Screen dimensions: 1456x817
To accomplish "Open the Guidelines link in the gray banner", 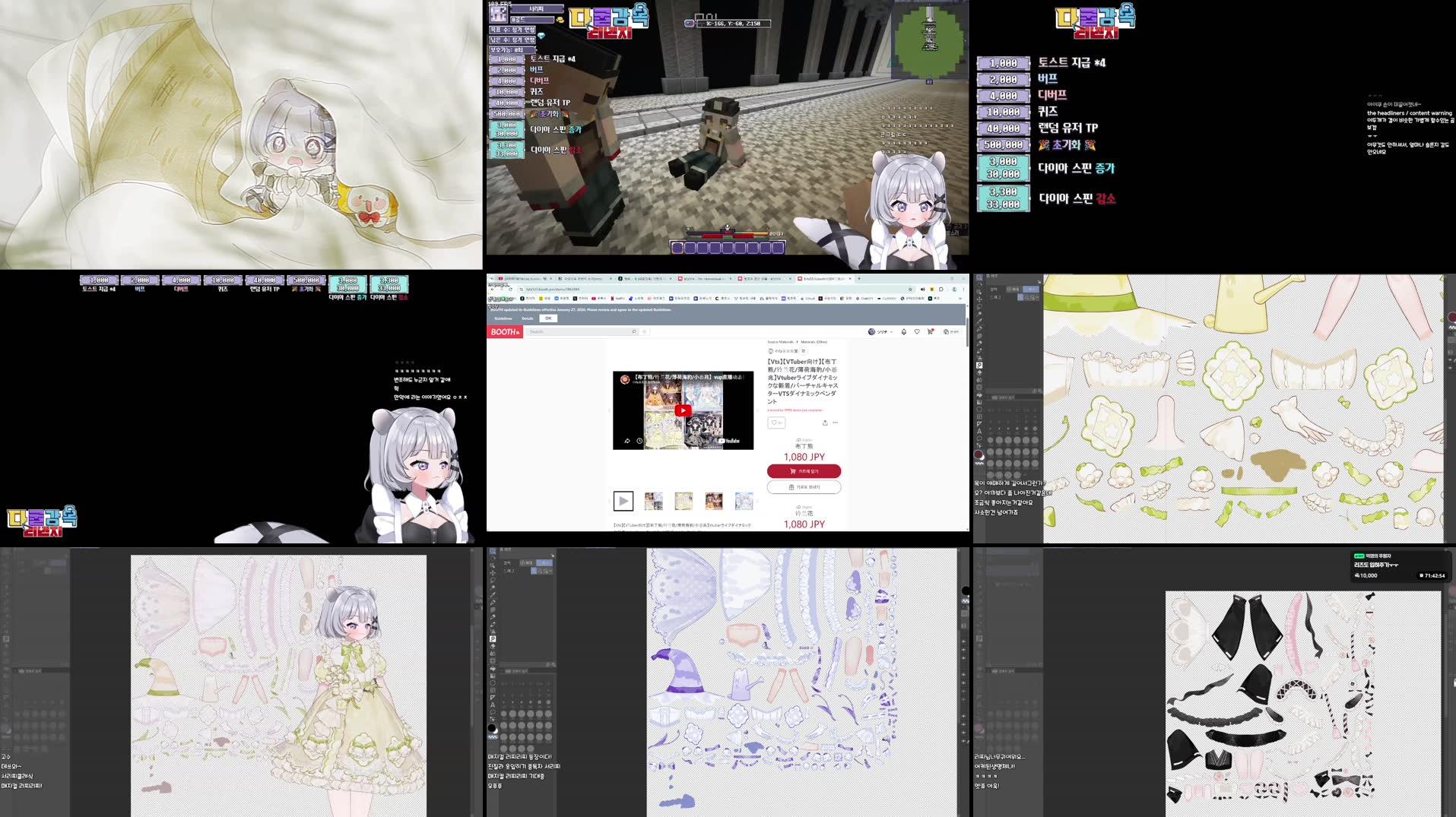I will click(x=503, y=318).
